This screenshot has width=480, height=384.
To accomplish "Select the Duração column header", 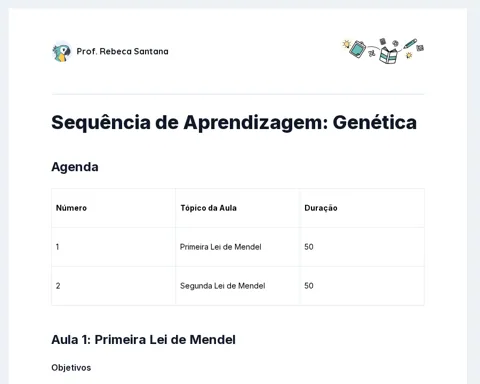I will pyautogui.click(x=321, y=208).
